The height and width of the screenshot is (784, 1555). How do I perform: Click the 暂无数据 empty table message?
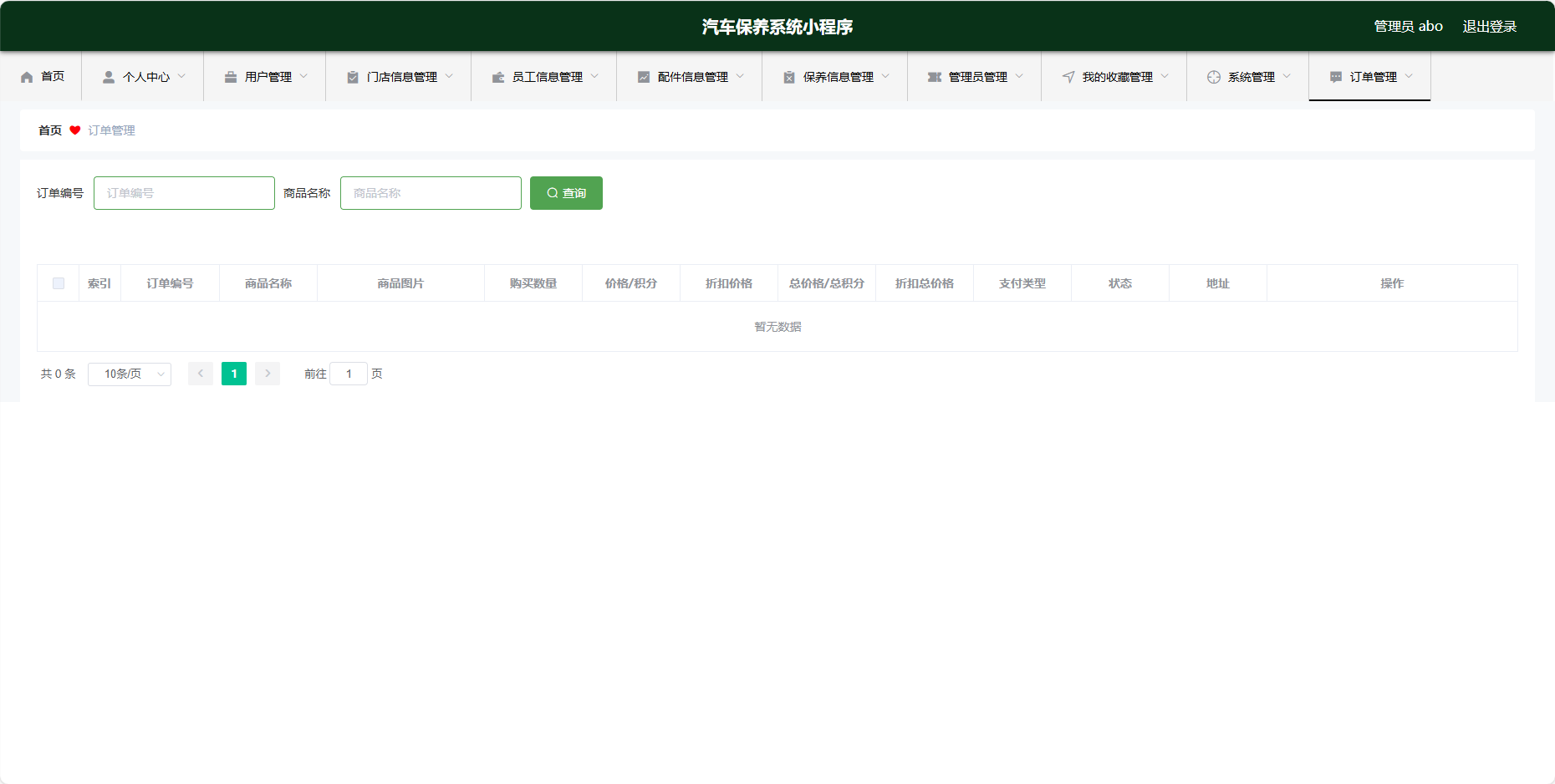click(x=777, y=327)
